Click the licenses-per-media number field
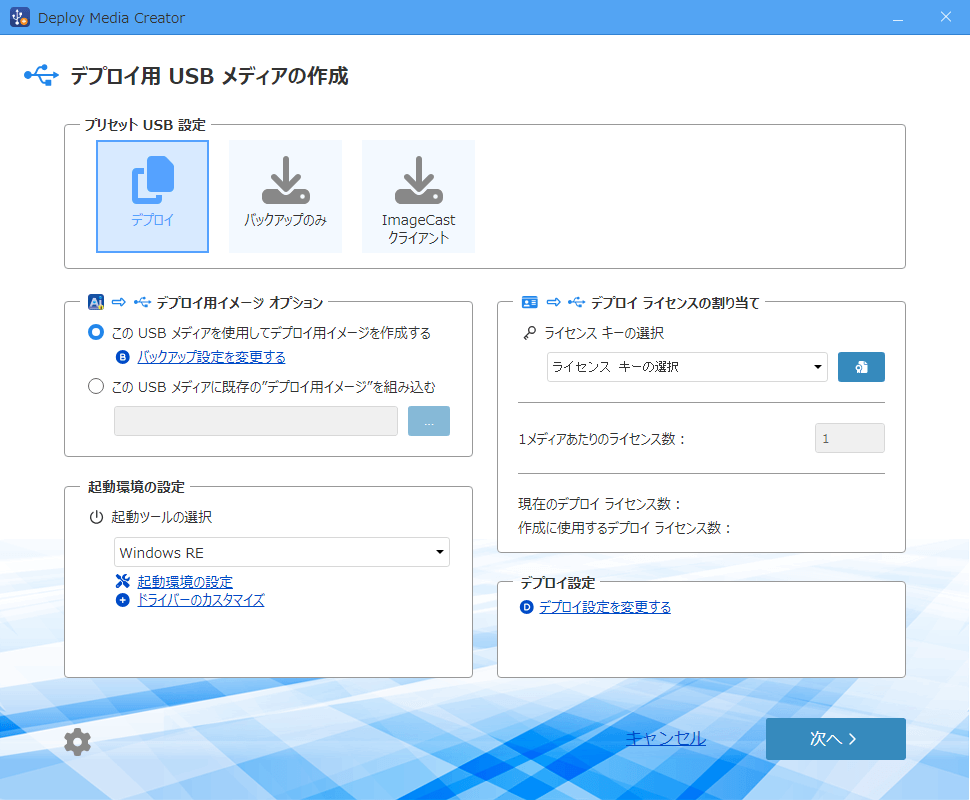This screenshot has height=800, width=970. pyautogui.click(x=849, y=438)
